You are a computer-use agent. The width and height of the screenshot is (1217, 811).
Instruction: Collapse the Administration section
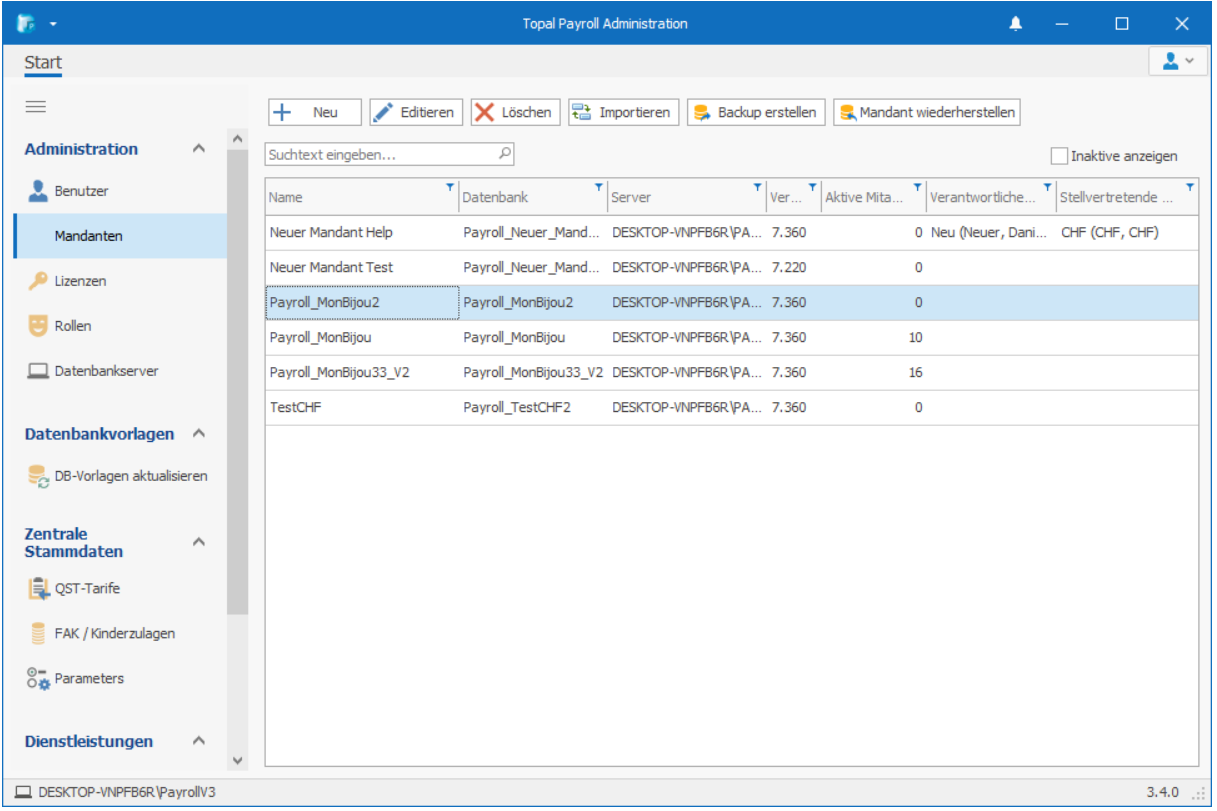[x=199, y=149]
